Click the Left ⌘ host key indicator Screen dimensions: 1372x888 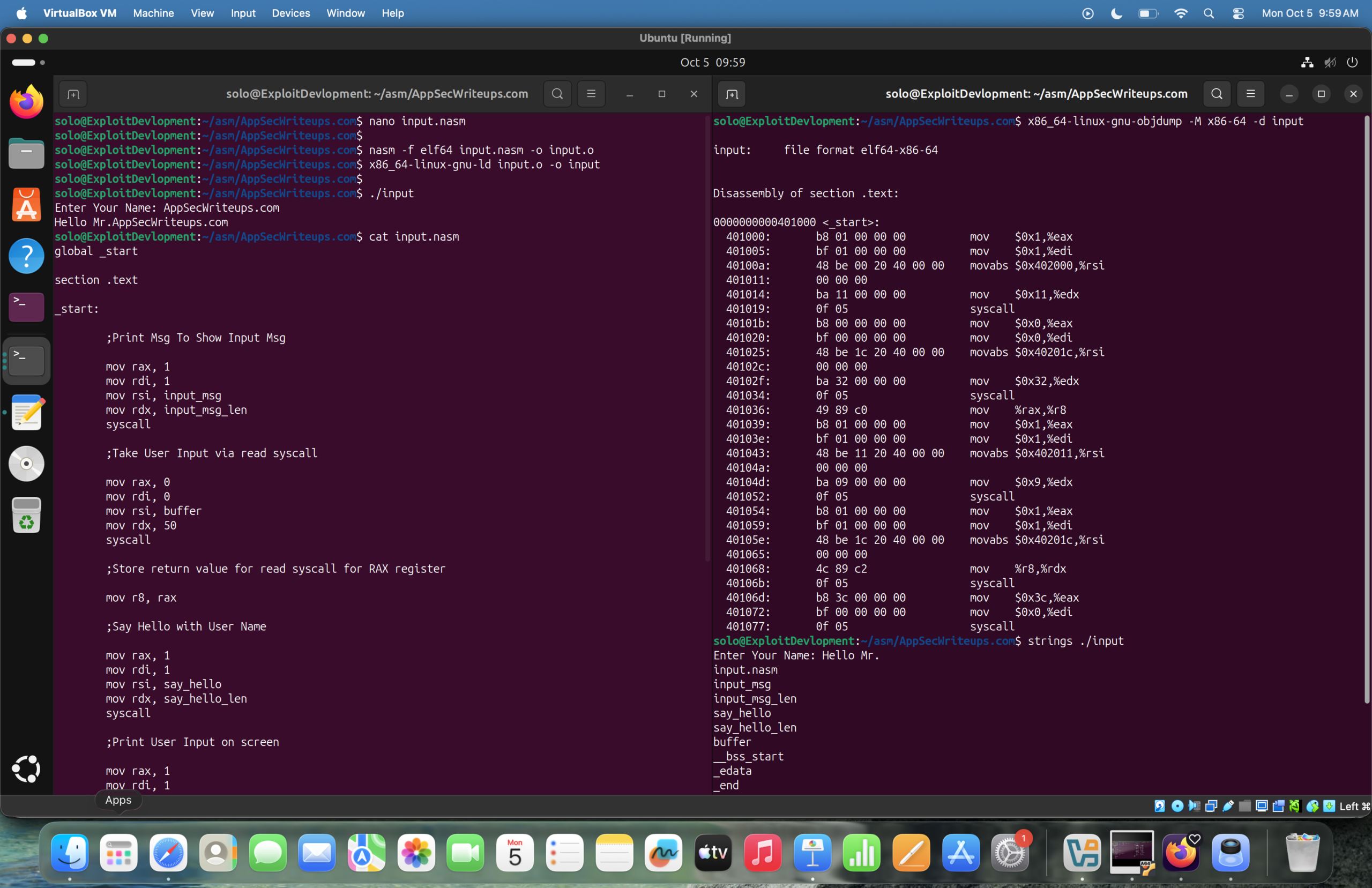pyautogui.click(x=1354, y=806)
